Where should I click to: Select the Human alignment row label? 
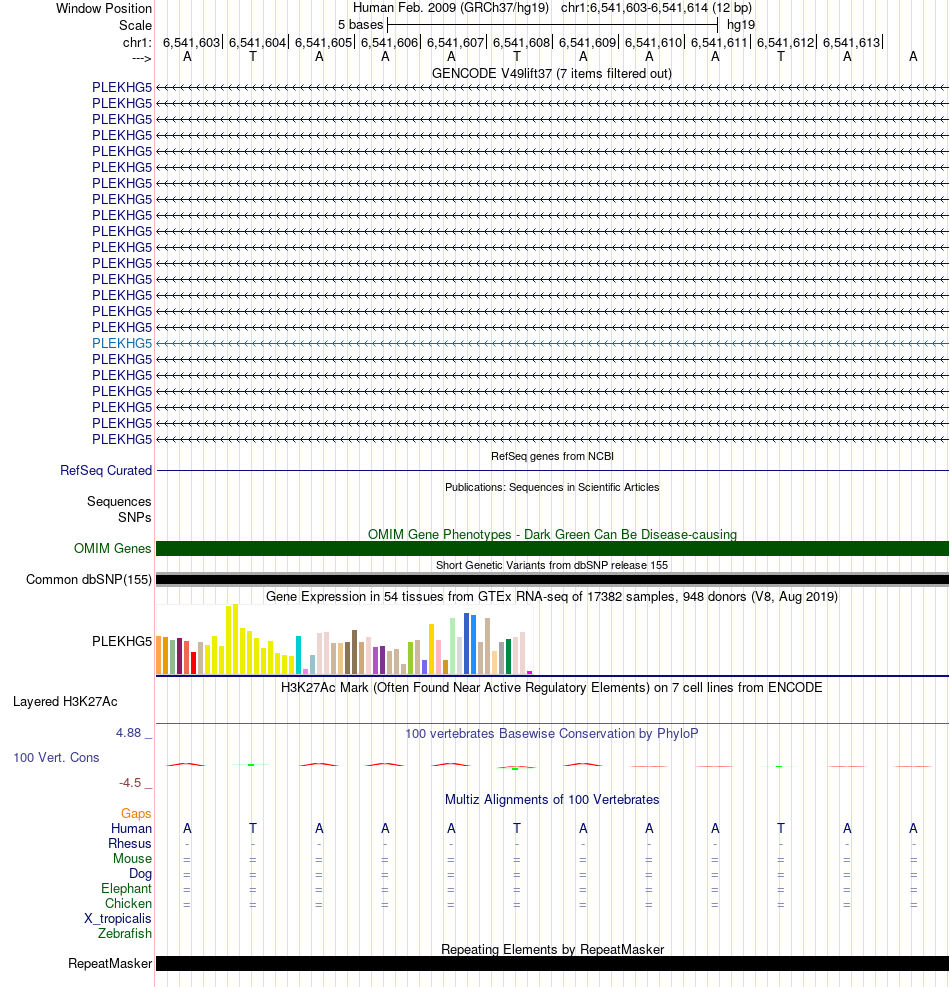click(132, 829)
